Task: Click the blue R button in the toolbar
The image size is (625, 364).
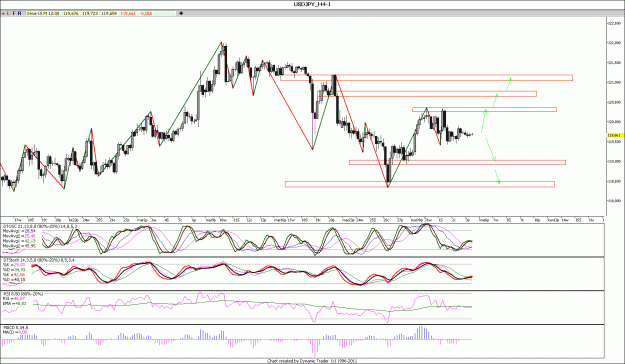Action: click(20, 14)
